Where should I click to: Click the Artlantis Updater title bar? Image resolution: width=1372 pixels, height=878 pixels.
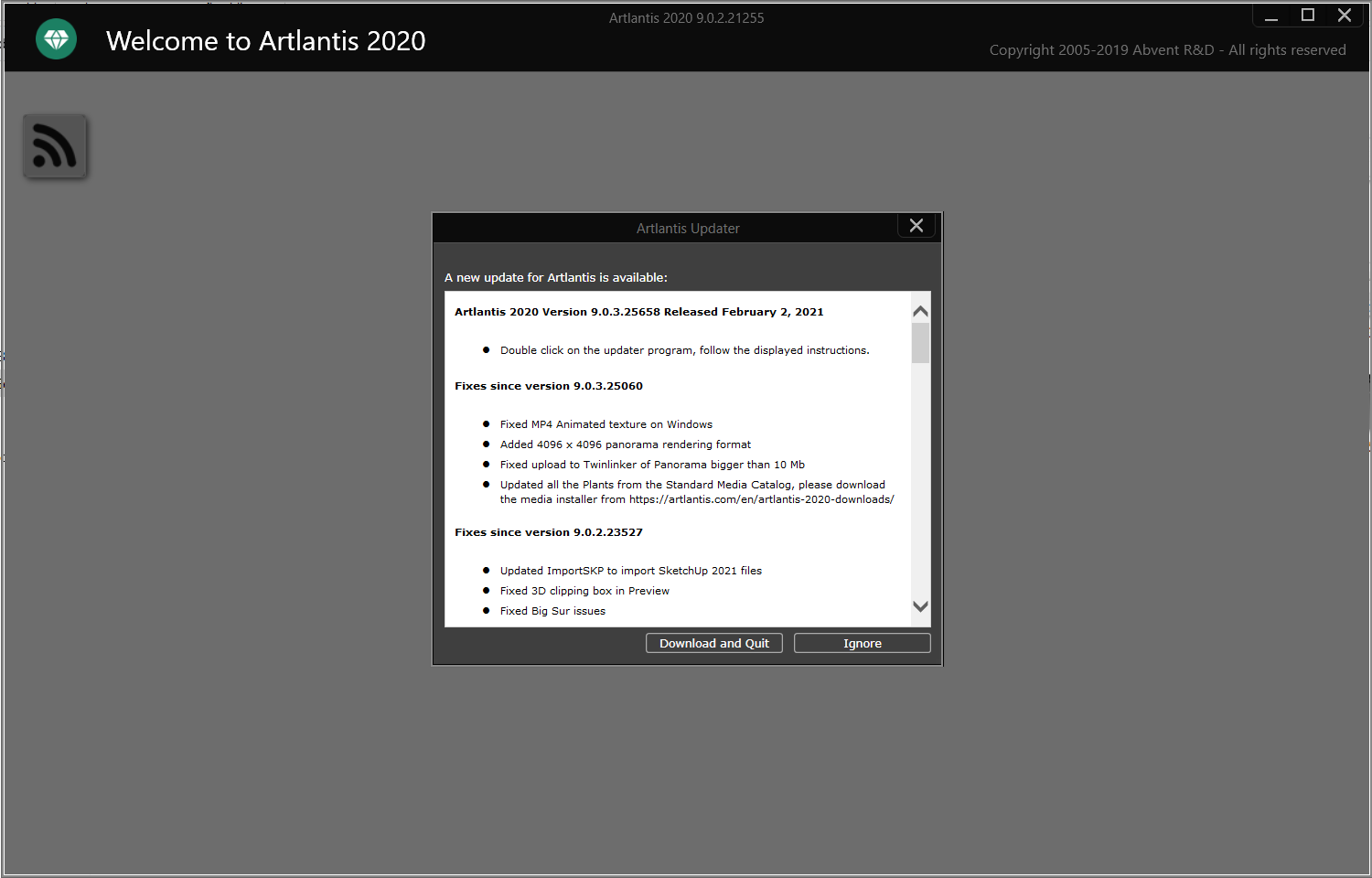[x=687, y=228]
